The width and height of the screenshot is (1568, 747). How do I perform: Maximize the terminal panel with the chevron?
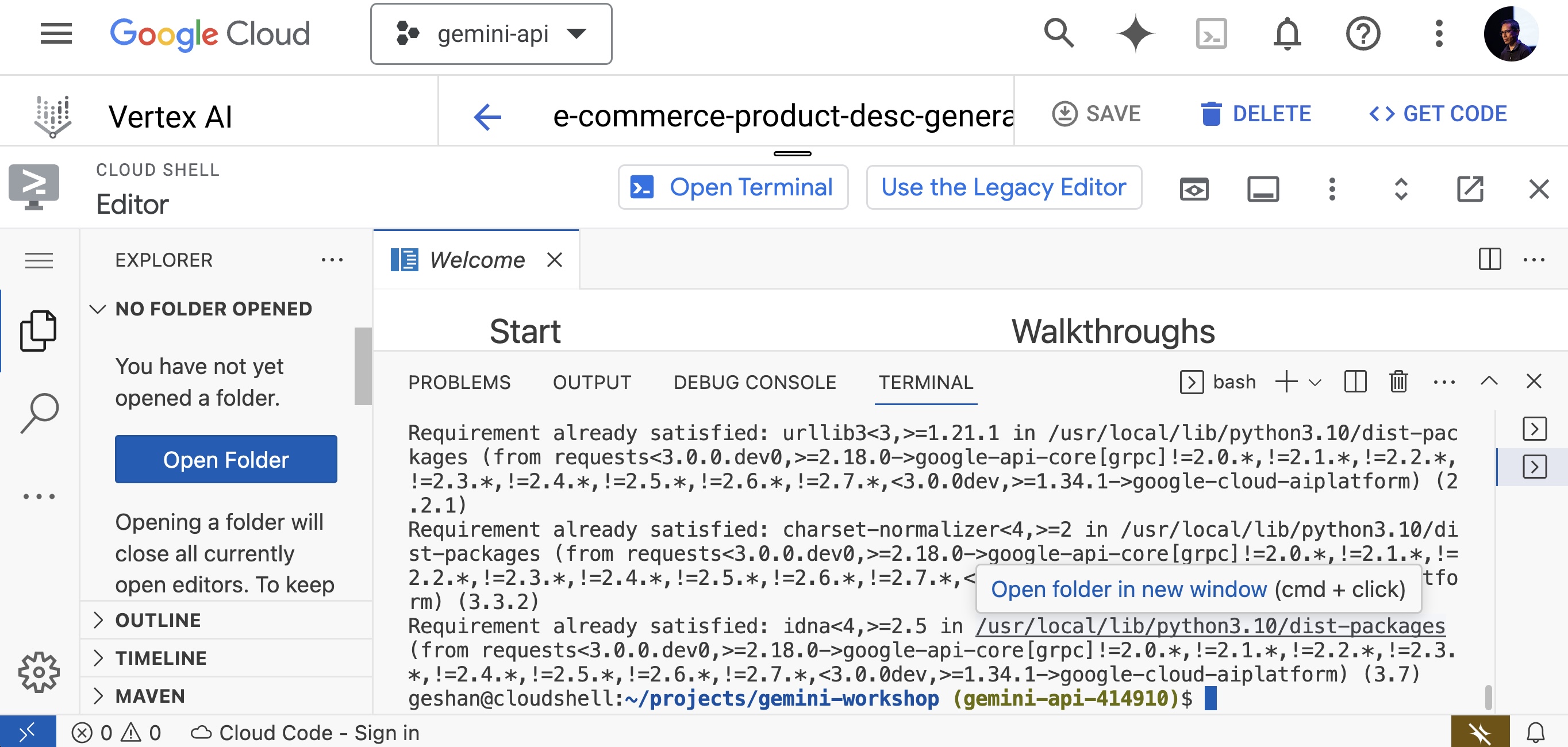[x=1488, y=382]
